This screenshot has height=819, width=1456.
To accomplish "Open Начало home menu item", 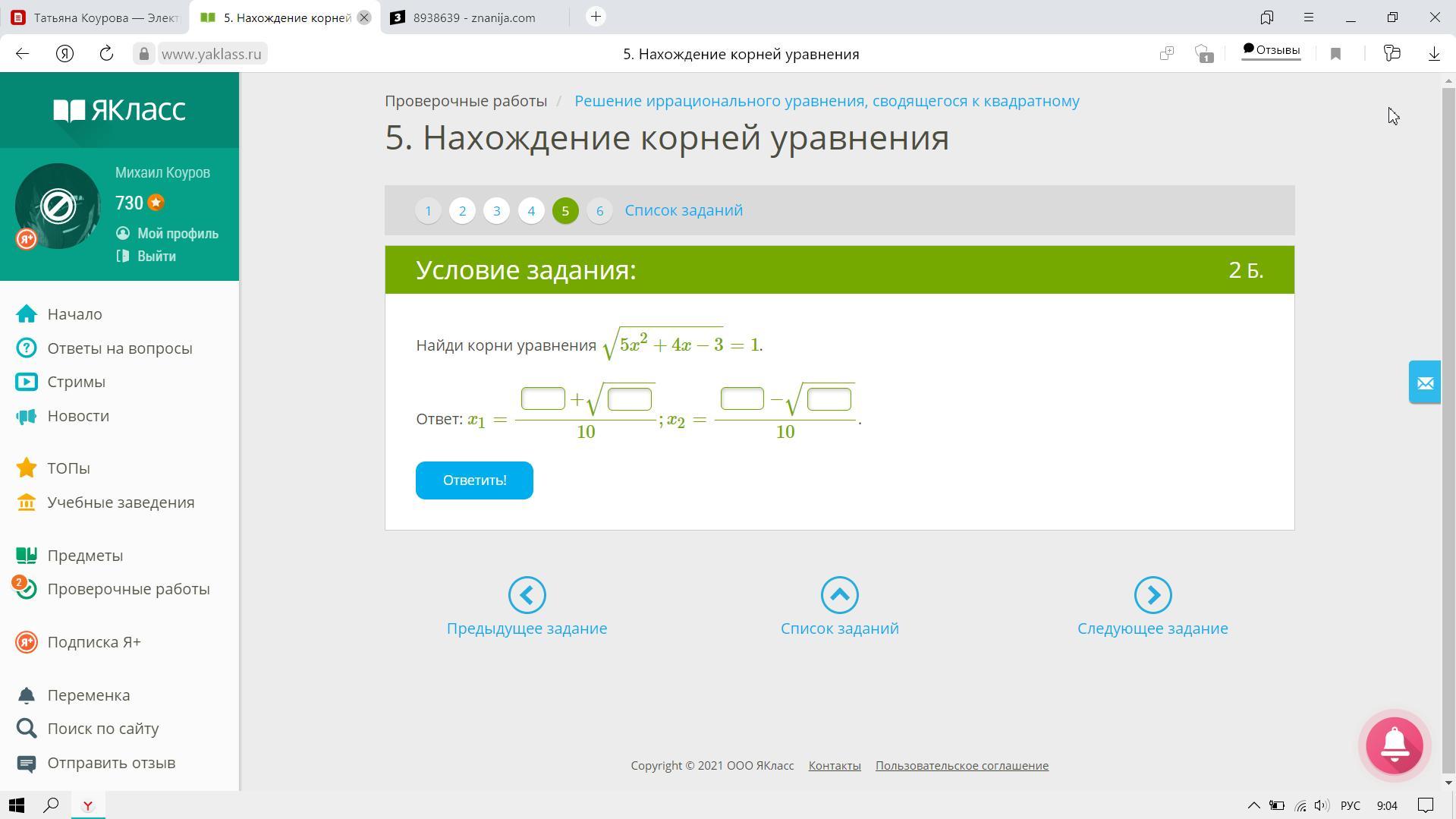I will pyautogui.click(x=74, y=314).
